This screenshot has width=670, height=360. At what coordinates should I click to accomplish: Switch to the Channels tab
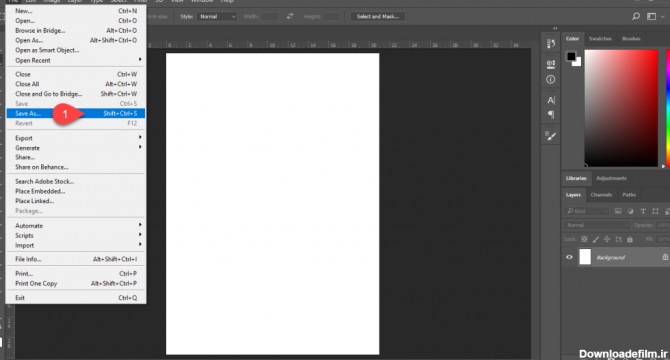point(601,195)
